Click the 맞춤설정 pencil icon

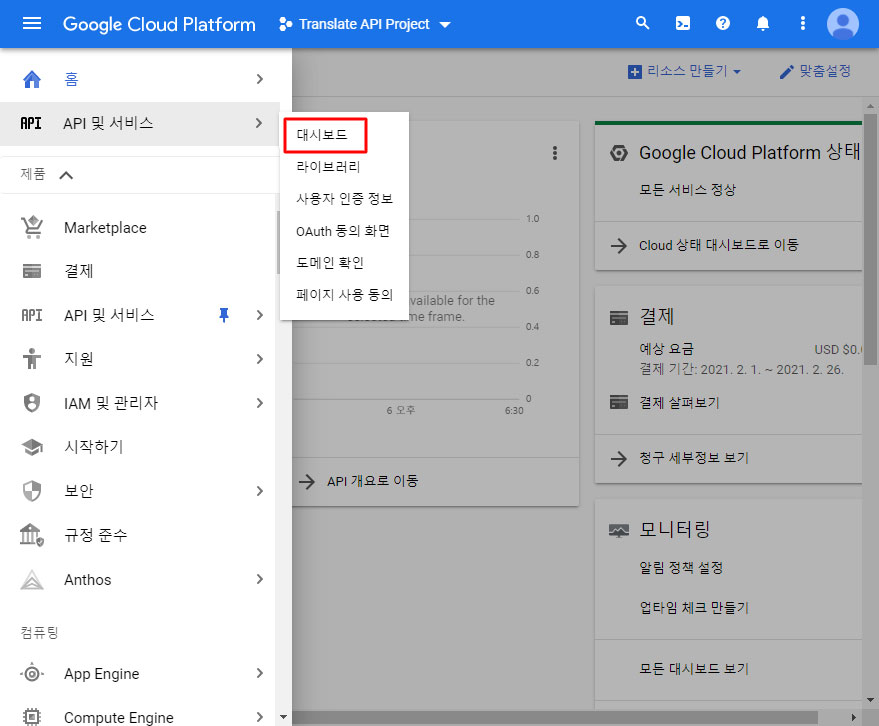[x=787, y=72]
